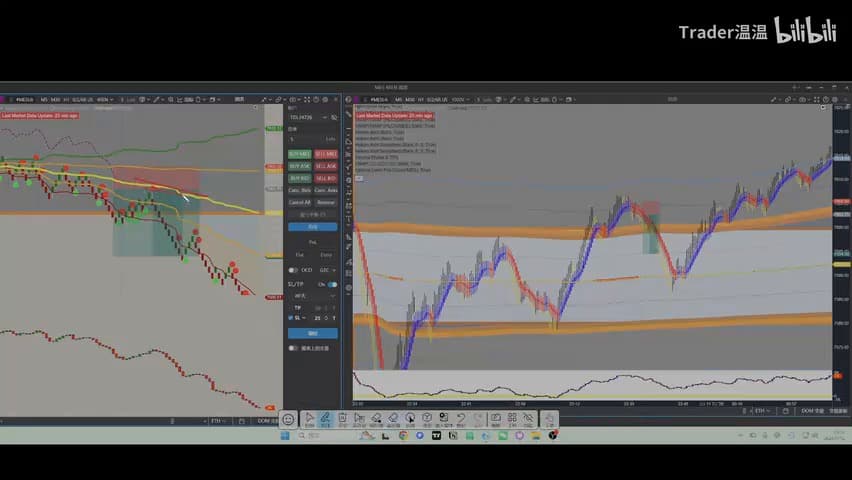
Task: Open the black TT app on taskbar
Action: click(436, 435)
